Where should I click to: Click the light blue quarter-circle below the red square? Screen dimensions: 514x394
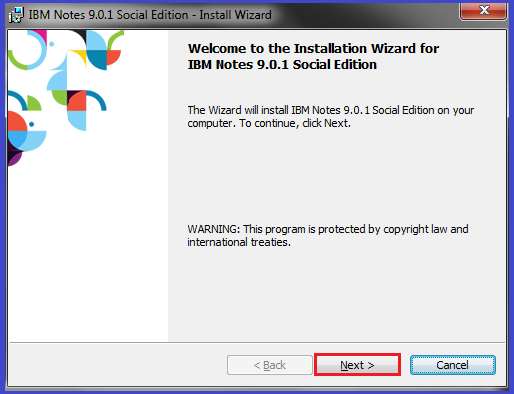(77, 120)
